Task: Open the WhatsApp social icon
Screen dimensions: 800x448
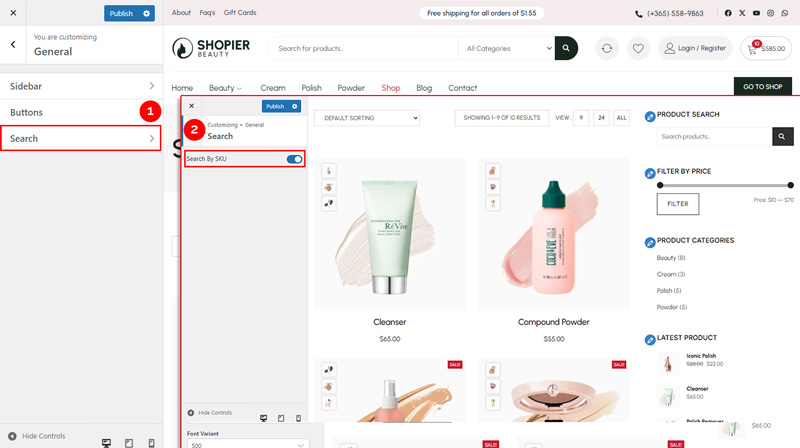Action: pyautogui.click(x=785, y=13)
